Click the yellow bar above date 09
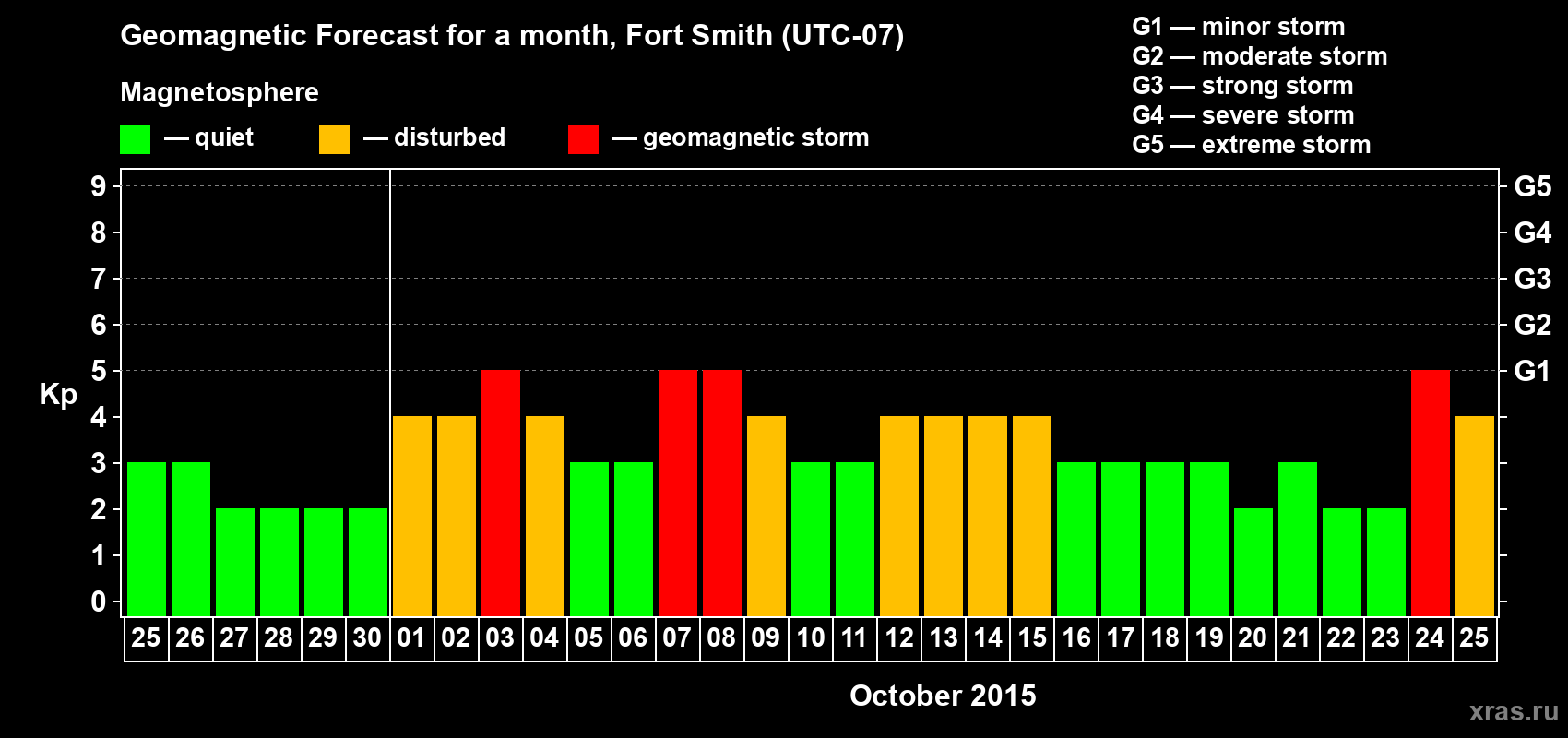 [x=766, y=517]
